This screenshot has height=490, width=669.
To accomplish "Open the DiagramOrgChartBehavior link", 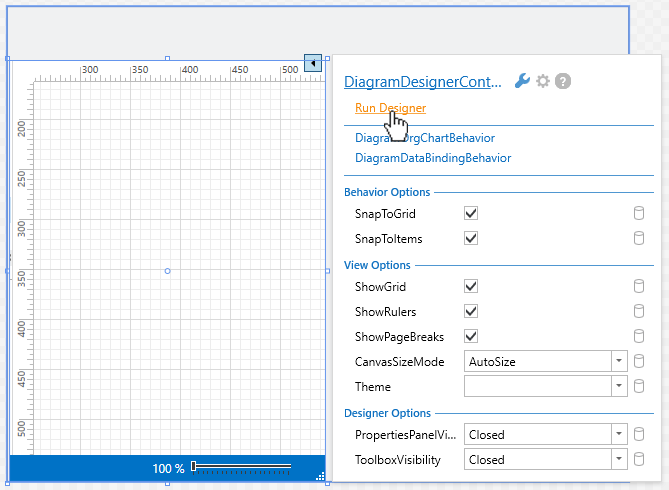I will 424,138.
